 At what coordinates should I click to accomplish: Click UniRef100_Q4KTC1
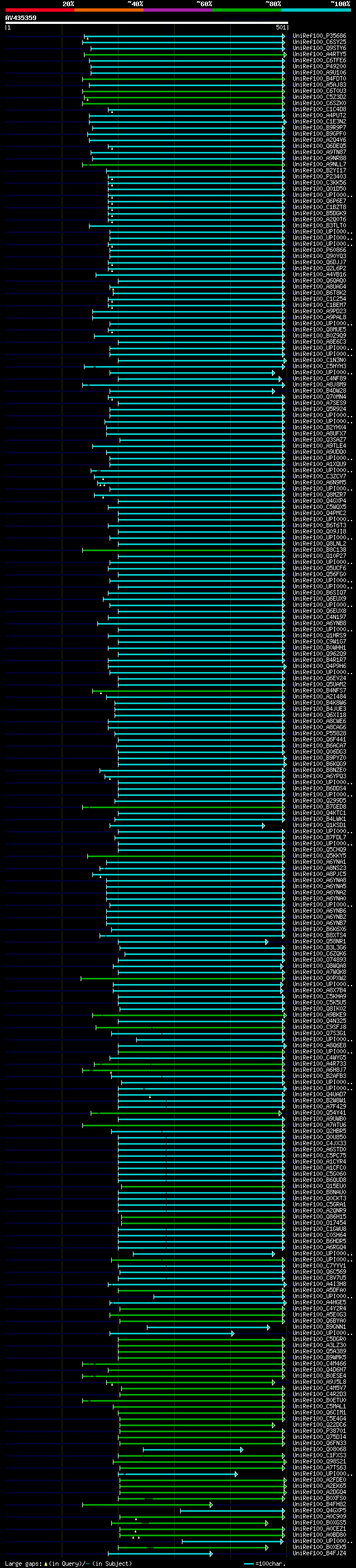(319, 813)
